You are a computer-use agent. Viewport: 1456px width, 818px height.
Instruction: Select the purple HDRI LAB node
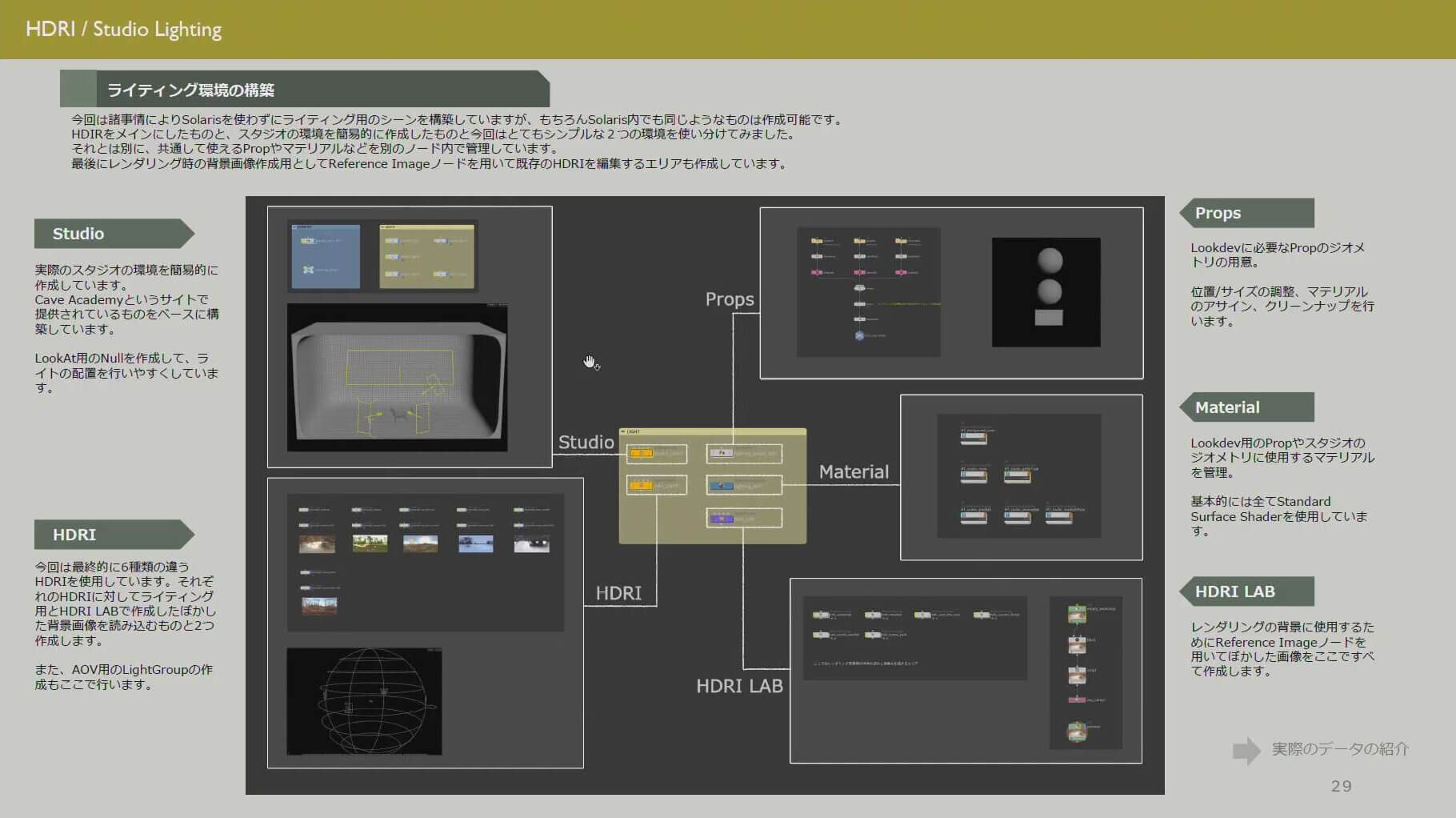pos(722,519)
